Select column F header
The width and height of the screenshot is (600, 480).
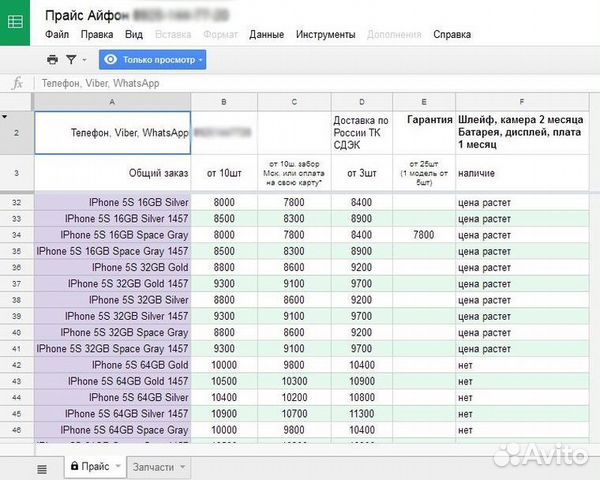tap(522, 102)
